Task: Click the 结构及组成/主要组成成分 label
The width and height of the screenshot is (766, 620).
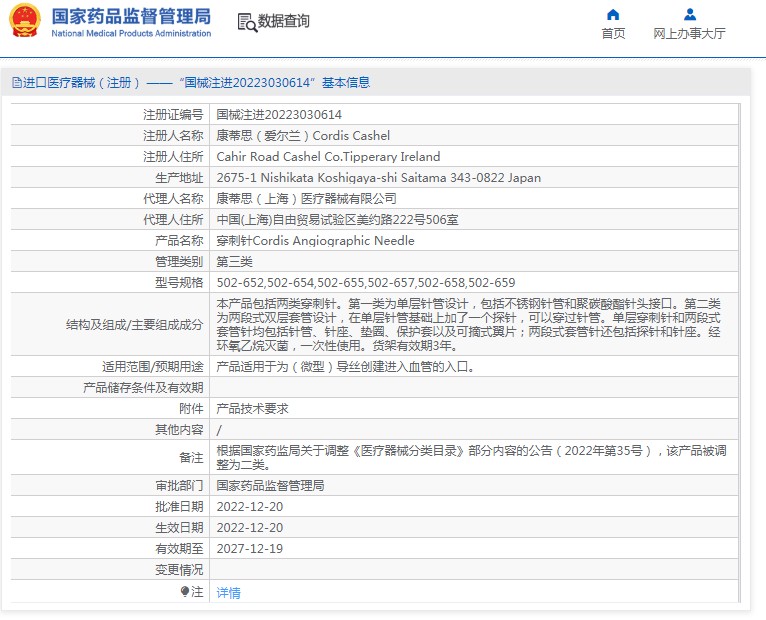Action: (x=134, y=325)
